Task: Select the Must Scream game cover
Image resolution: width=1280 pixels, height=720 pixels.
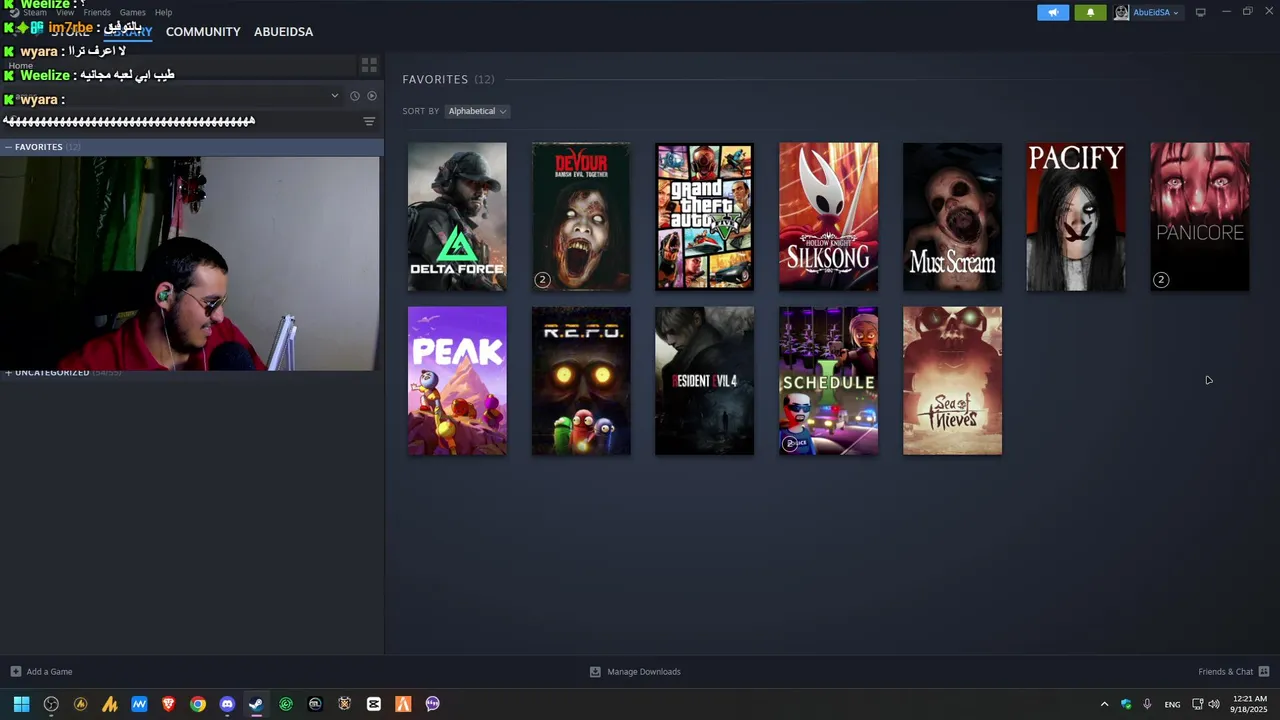Action: click(x=952, y=216)
